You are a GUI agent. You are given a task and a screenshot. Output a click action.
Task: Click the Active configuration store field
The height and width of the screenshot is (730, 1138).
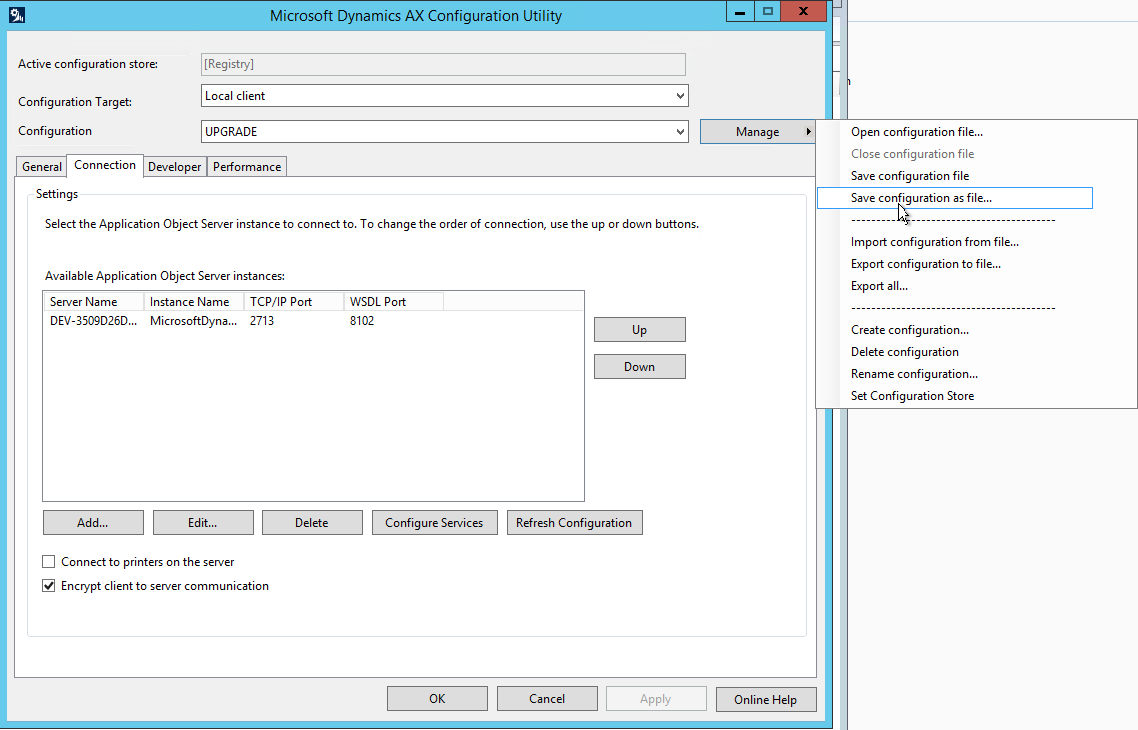[443, 64]
